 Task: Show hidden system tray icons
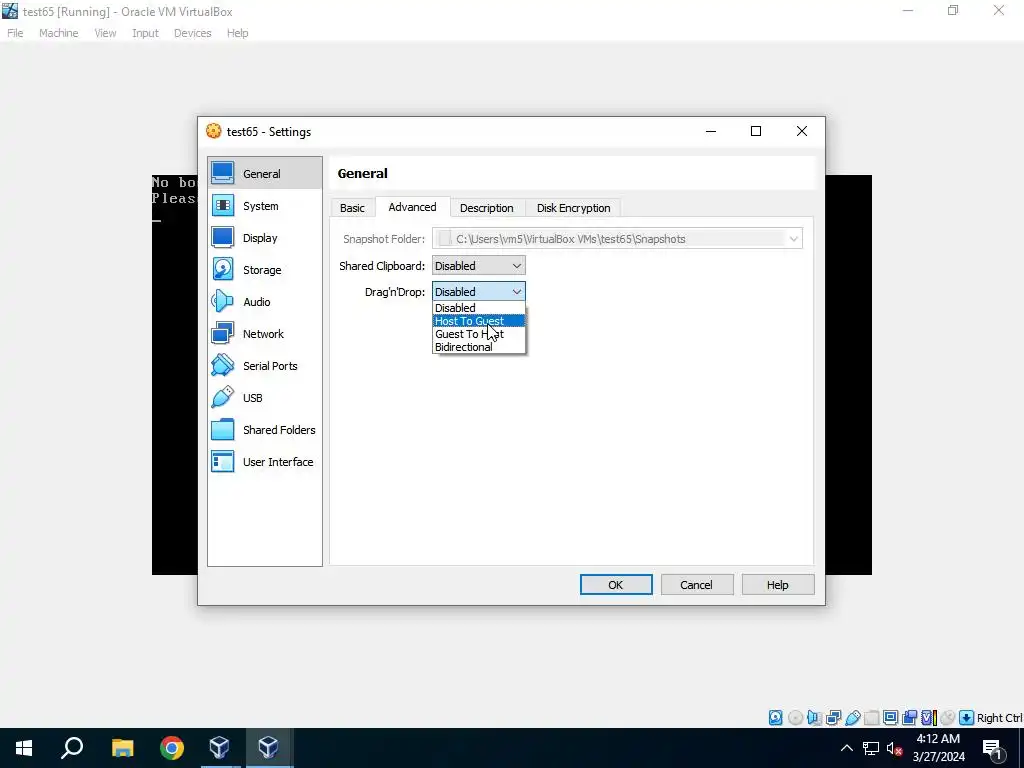pos(846,748)
